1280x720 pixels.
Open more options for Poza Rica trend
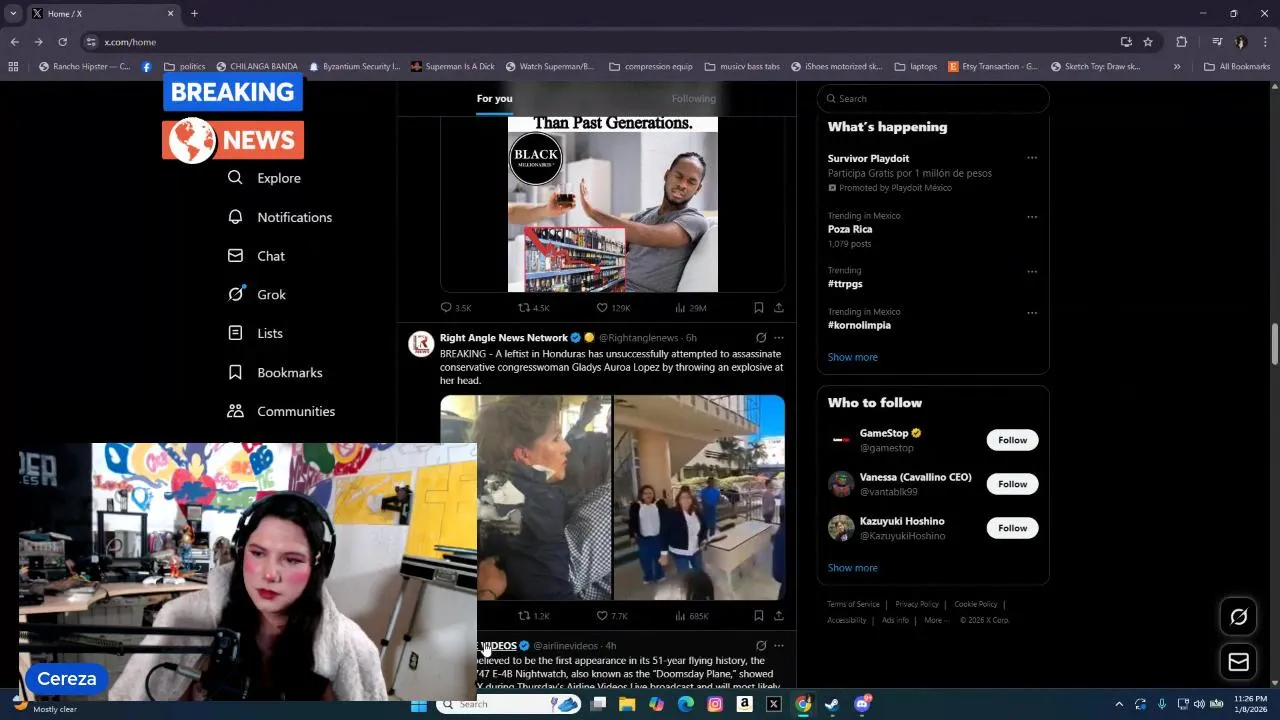tap(1032, 216)
